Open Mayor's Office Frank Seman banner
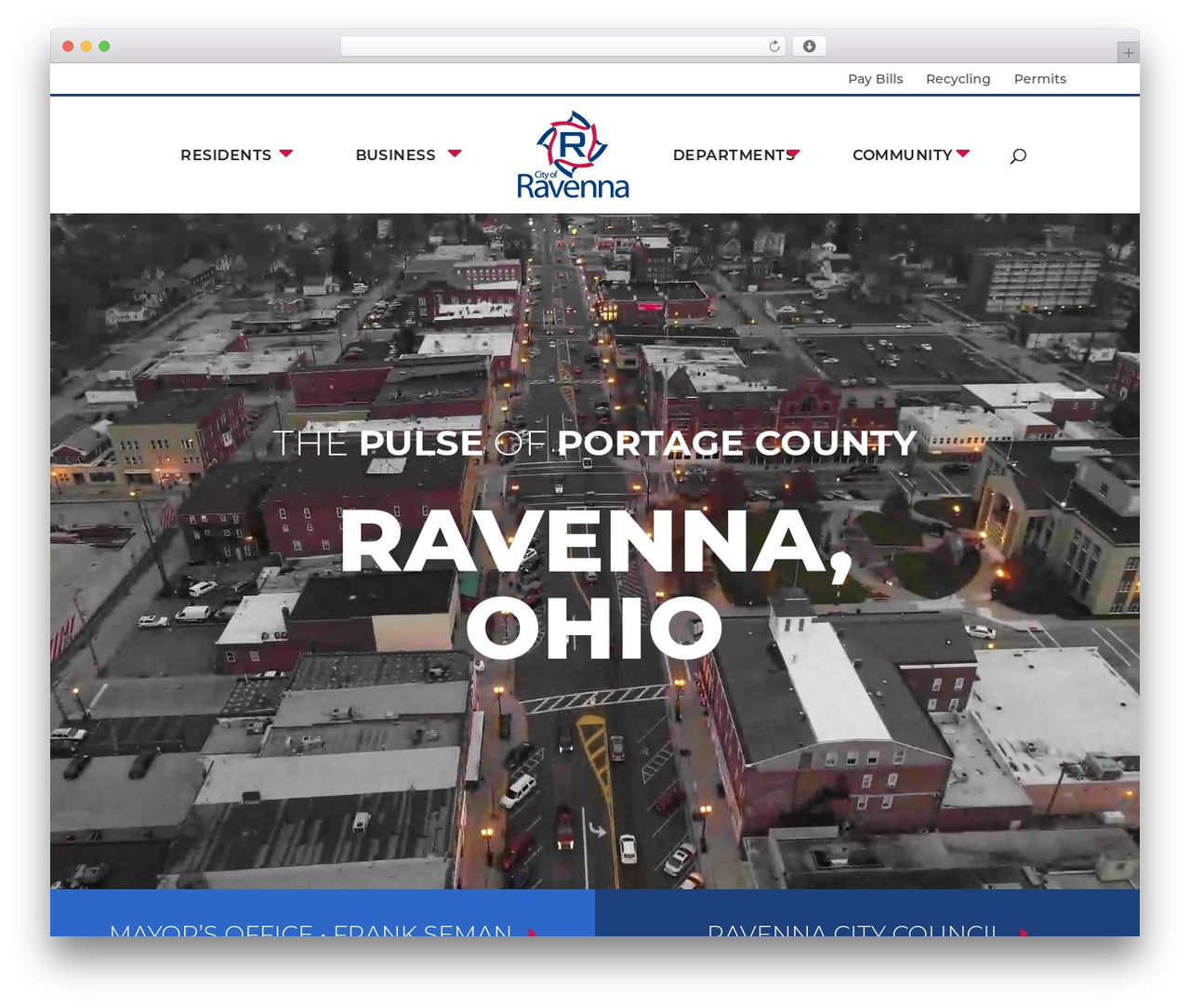Image resolution: width=1190 pixels, height=1008 pixels. pos(323,913)
